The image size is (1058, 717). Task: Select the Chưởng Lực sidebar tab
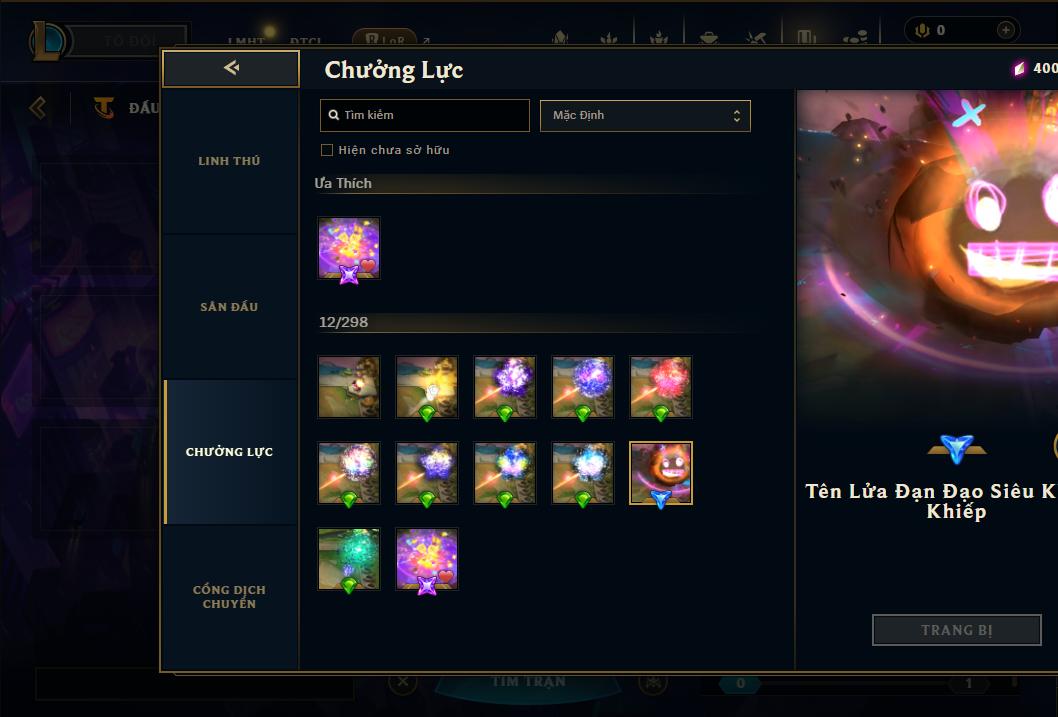click(229, 452)
